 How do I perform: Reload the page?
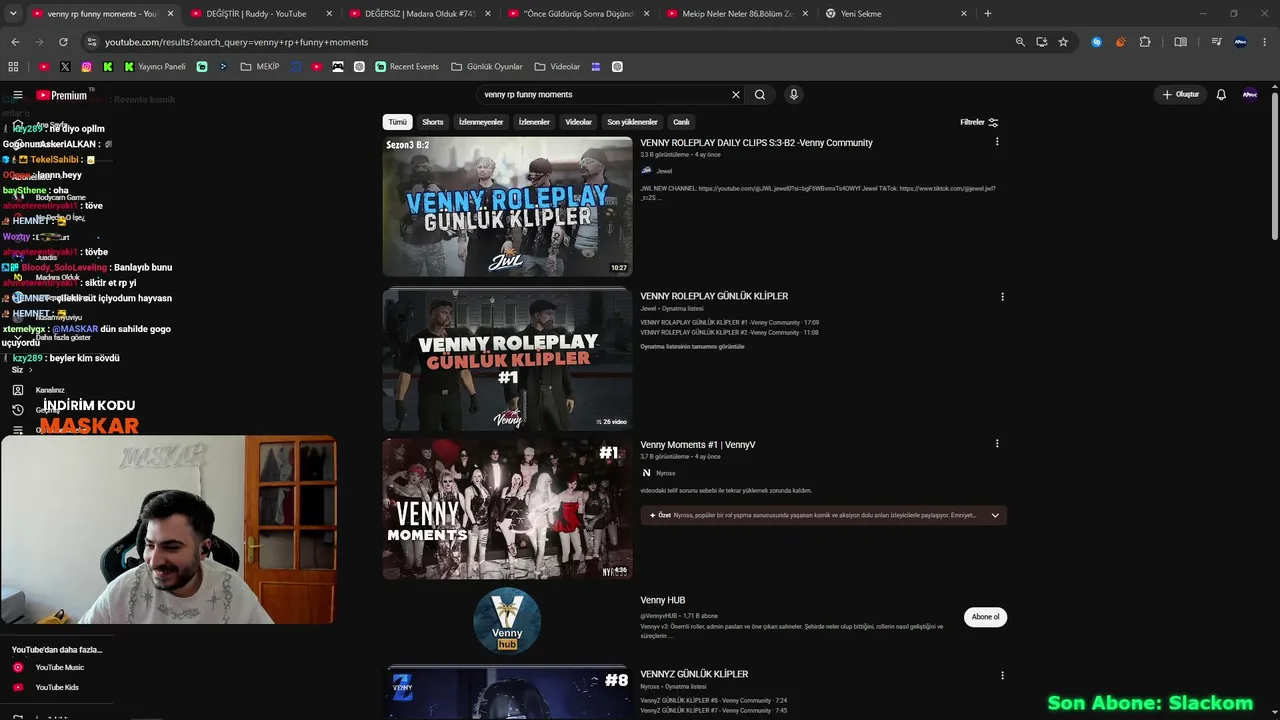(x=63, y=42)
